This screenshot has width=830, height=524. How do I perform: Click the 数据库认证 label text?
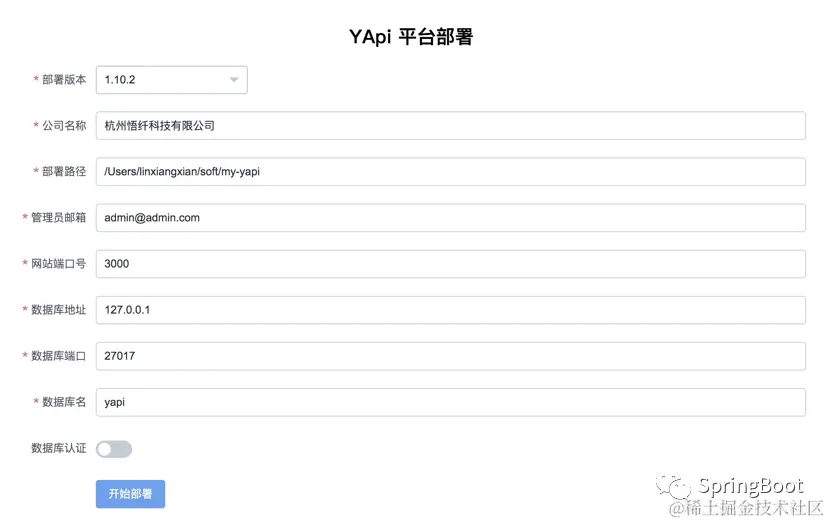point(58,448)
